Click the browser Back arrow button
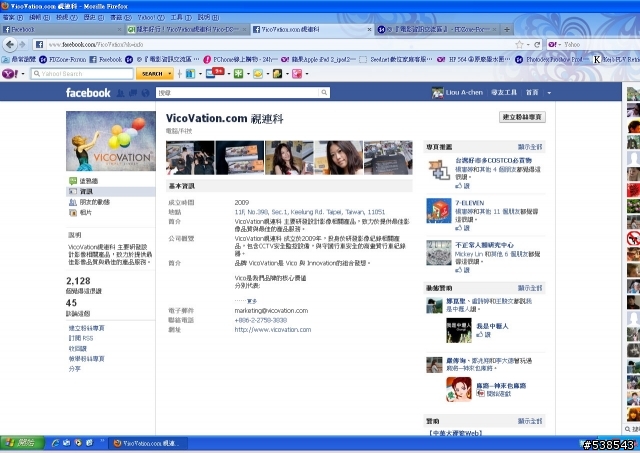This screenshot has height=453, width=640. (x=10, y=44)
